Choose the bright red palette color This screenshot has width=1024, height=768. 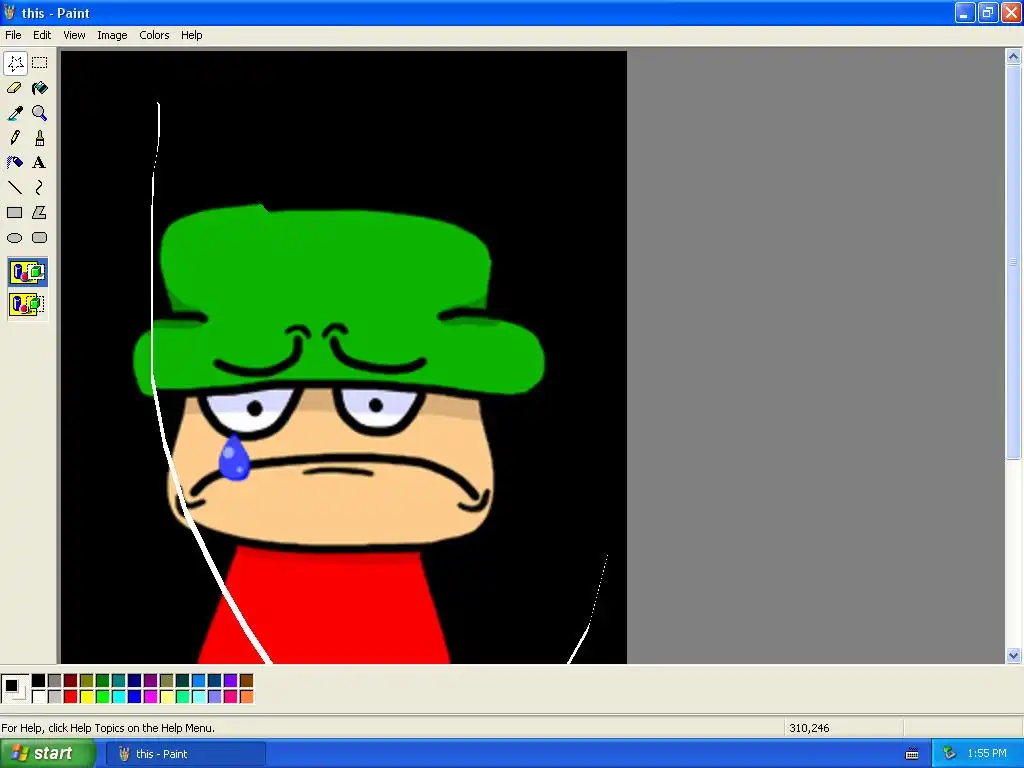(71, 697)
